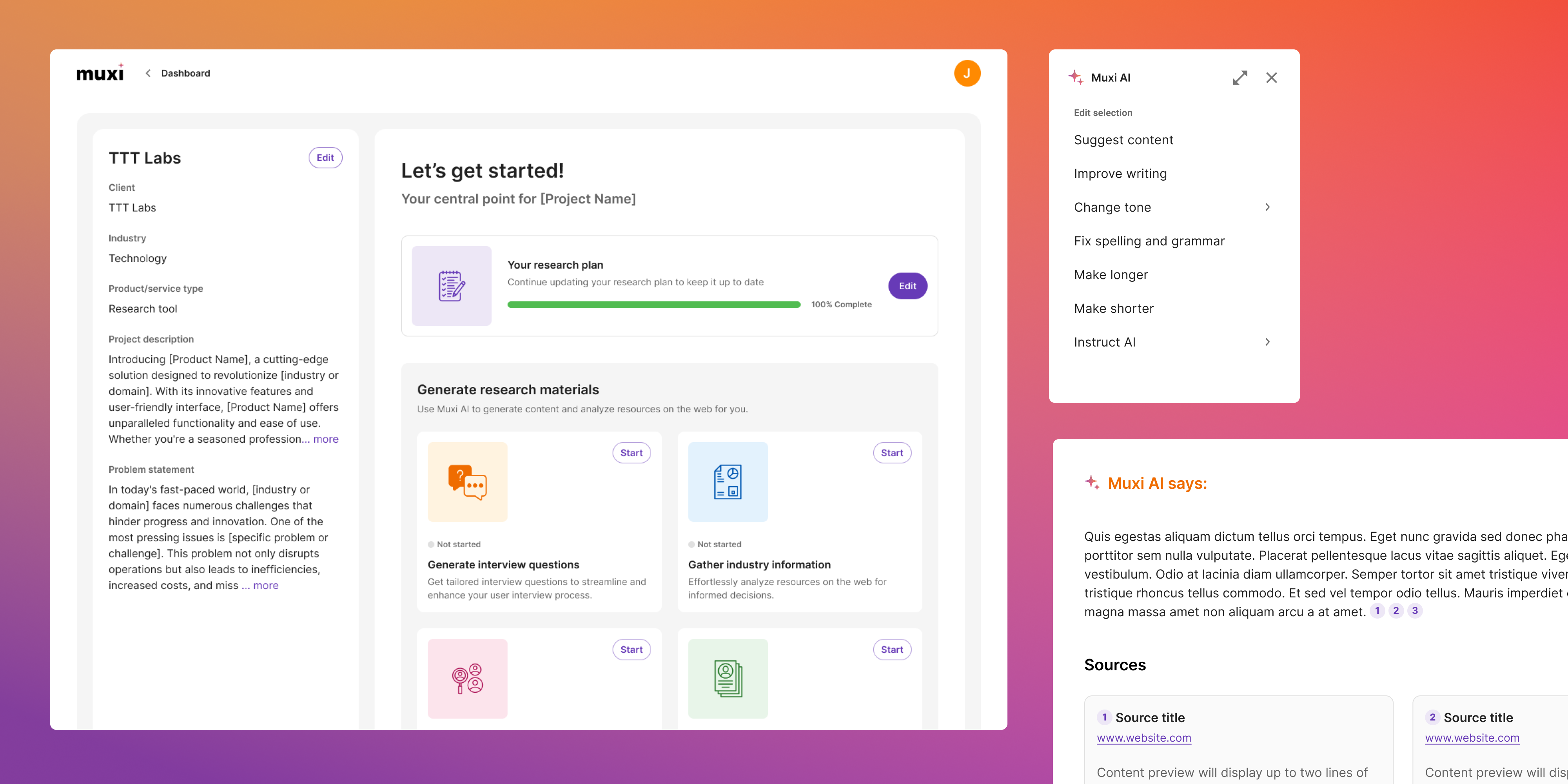
Task: Click the pink user search icon tile
Action: pos(467,678)
